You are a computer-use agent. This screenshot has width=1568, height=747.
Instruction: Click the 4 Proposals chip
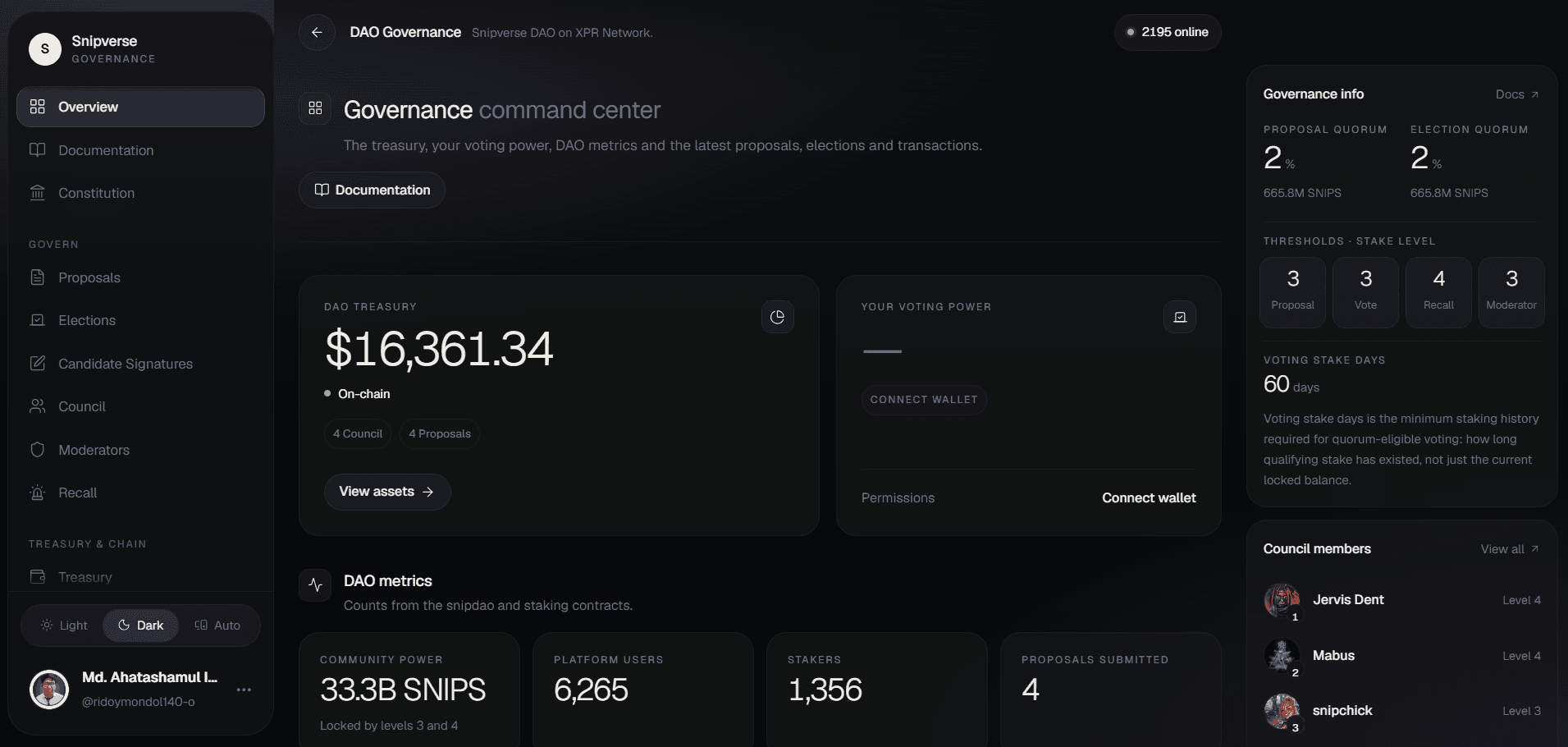[x=440, y=433]
